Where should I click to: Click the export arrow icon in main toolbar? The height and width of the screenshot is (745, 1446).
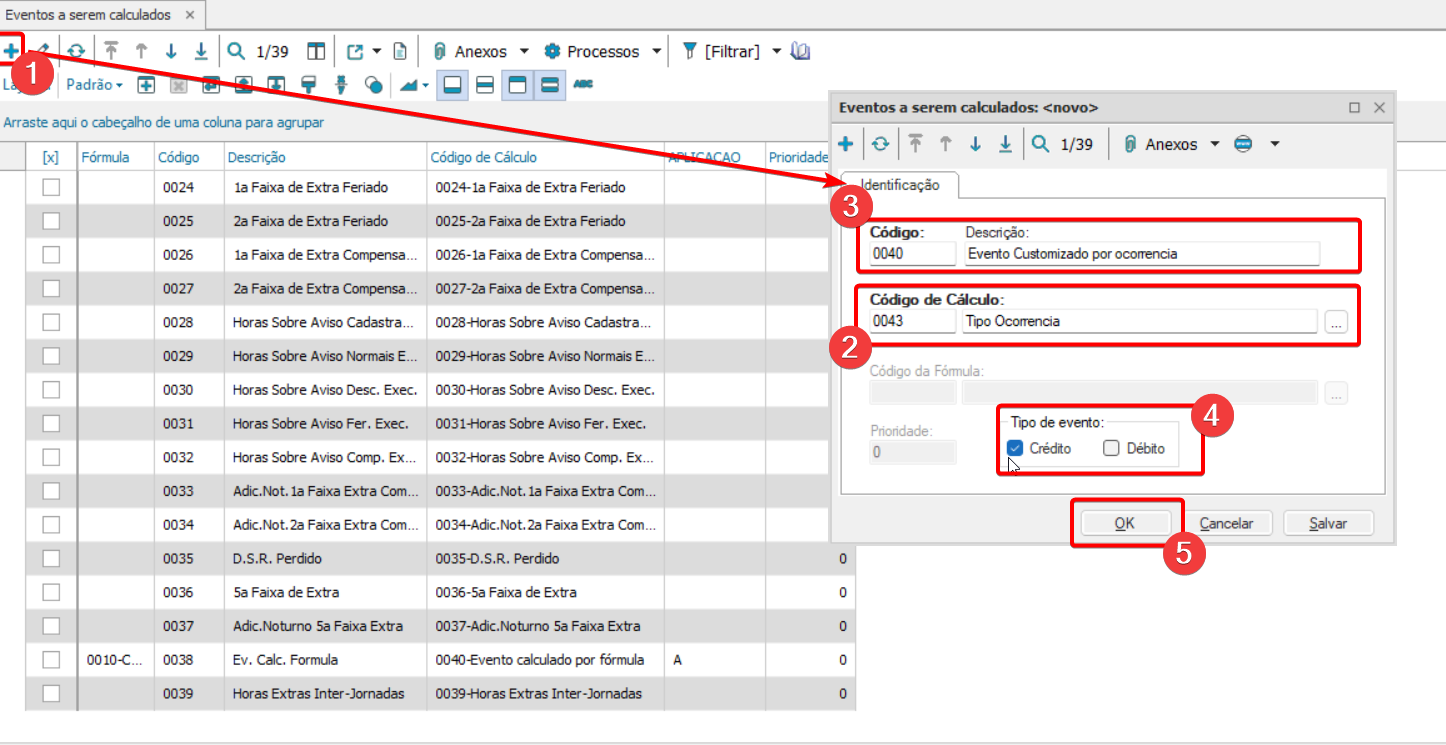coord(356,51)
